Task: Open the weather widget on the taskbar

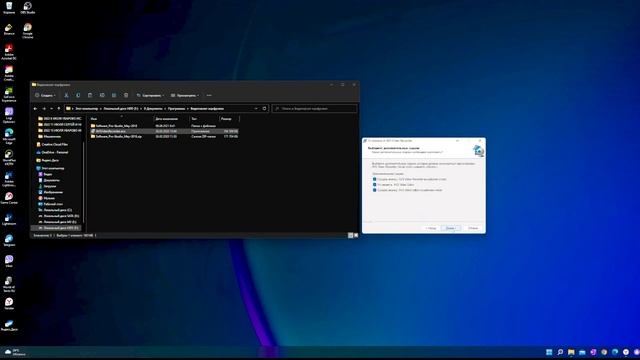Action: 15,352
